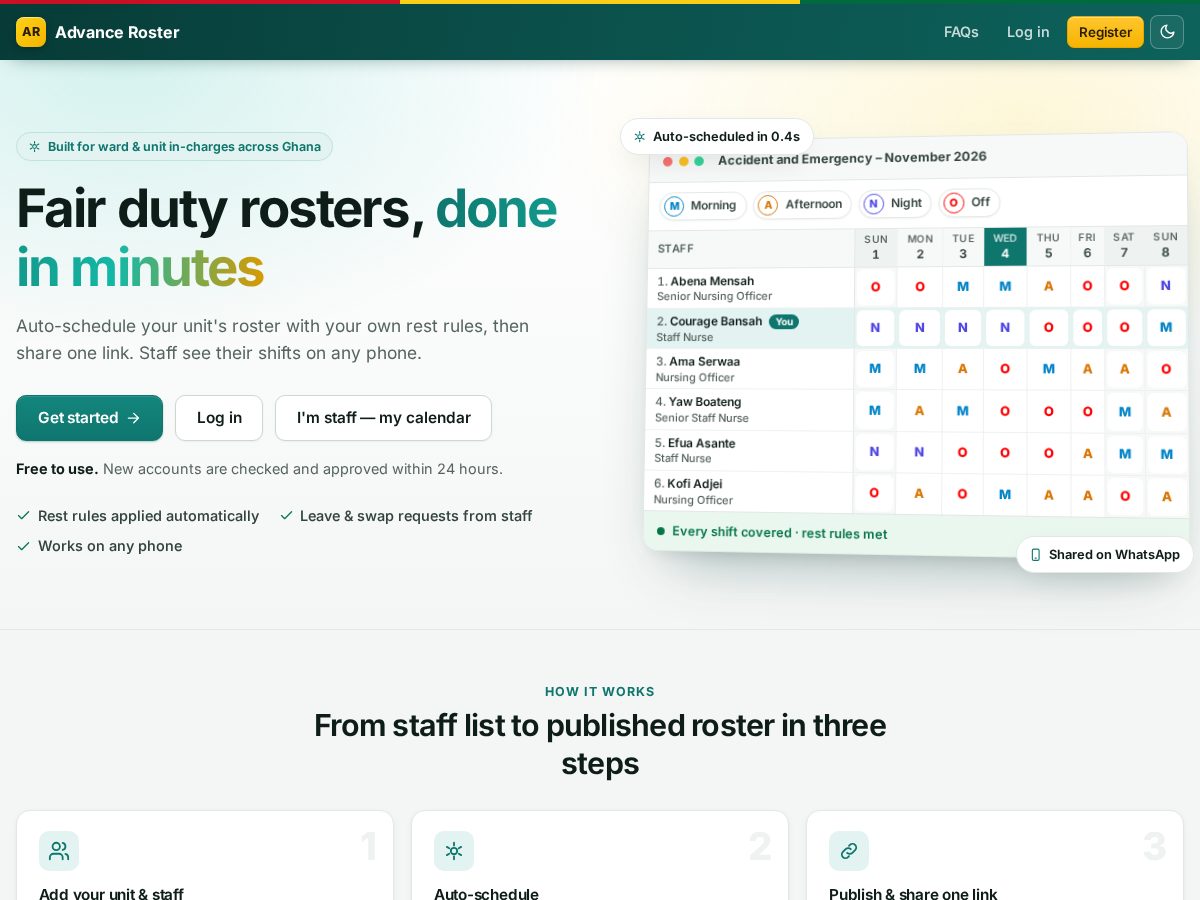The width and height of the screenshot is (1200, 900).
Task: Click the Advance Roster brand name
Action: click(117, 32)
